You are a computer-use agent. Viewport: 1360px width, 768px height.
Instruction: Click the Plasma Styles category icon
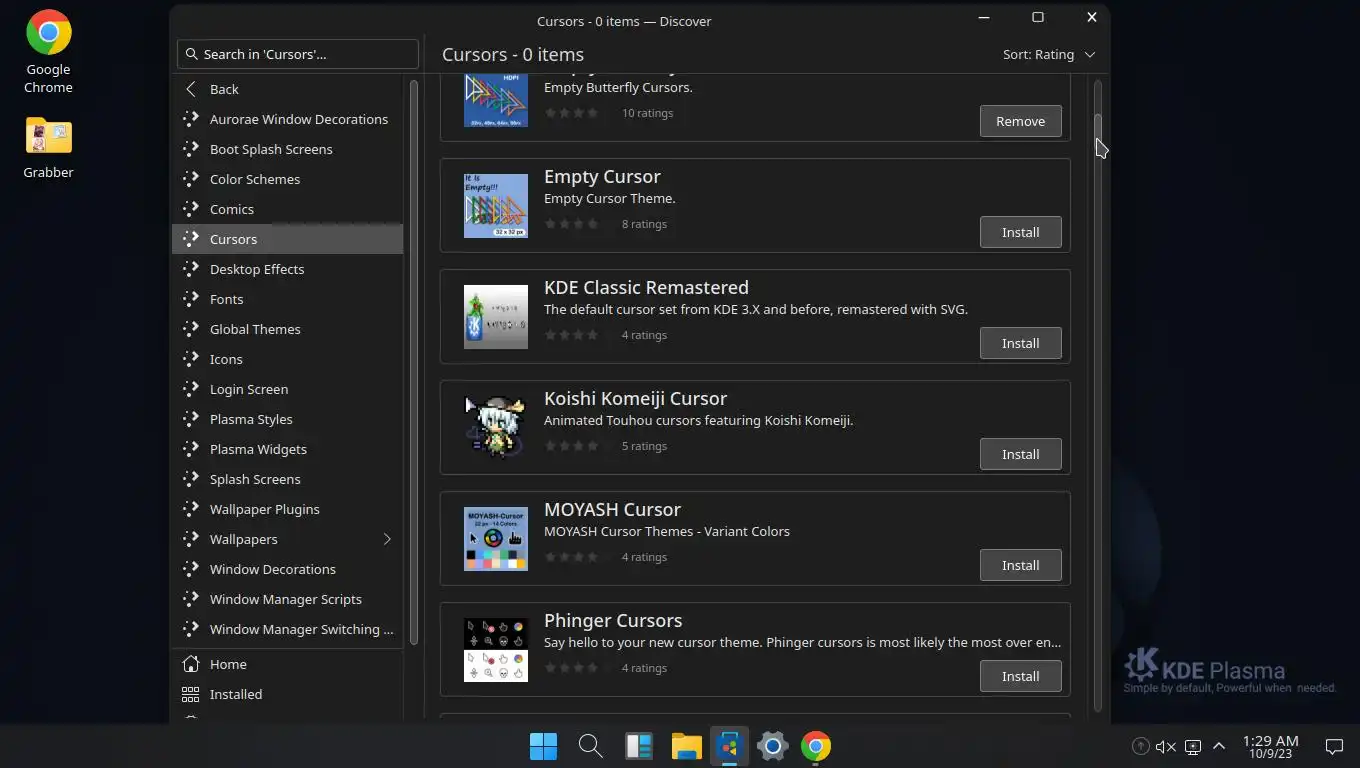coord(191,419)
